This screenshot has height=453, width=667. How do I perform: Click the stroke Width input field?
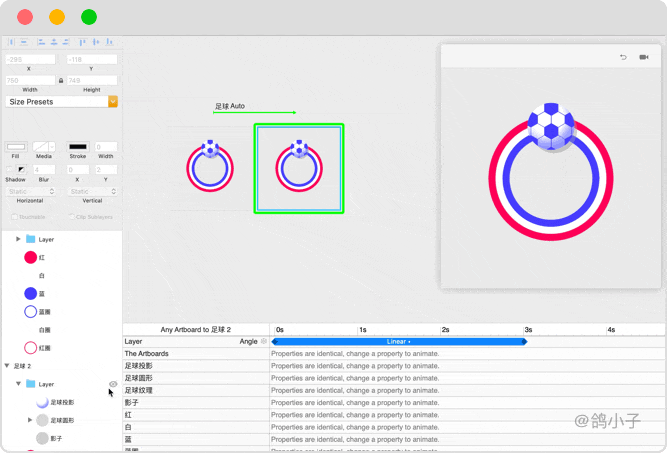coord(106,147)
